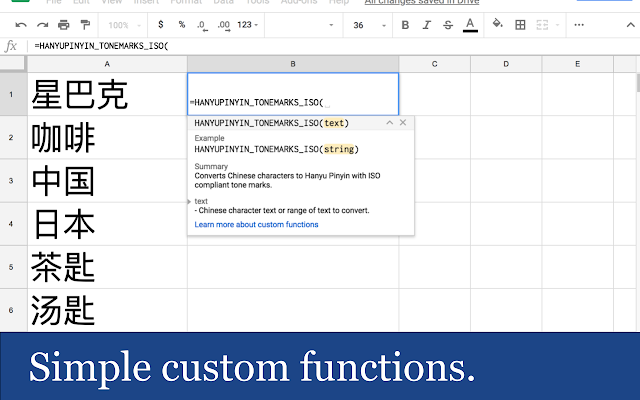This screenshot has width=640, height=400.
Task: Select row 4 header
Action: 11,224
